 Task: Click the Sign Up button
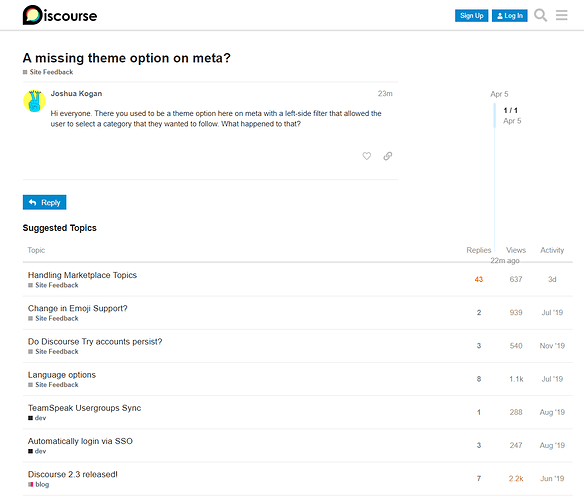pyautogui.click(x=471, y=16)
